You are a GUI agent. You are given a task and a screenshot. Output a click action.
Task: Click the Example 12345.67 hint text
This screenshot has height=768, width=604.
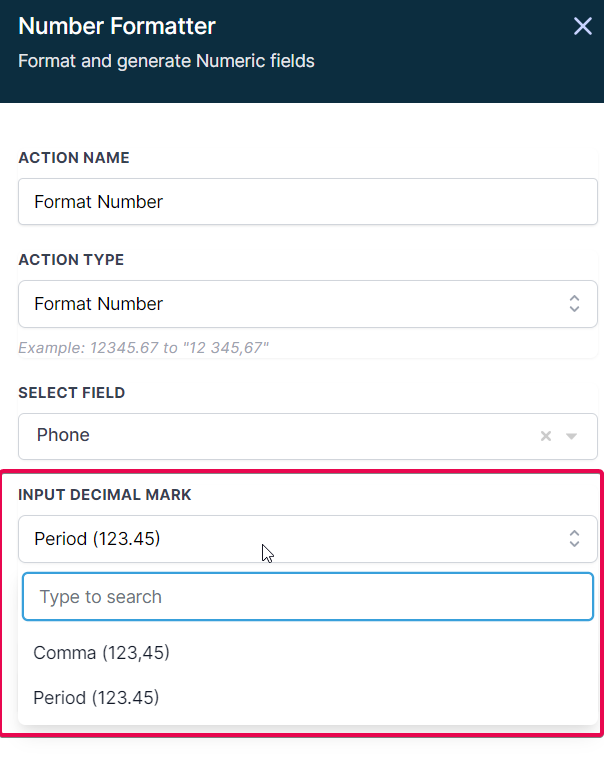pos(144,348)
